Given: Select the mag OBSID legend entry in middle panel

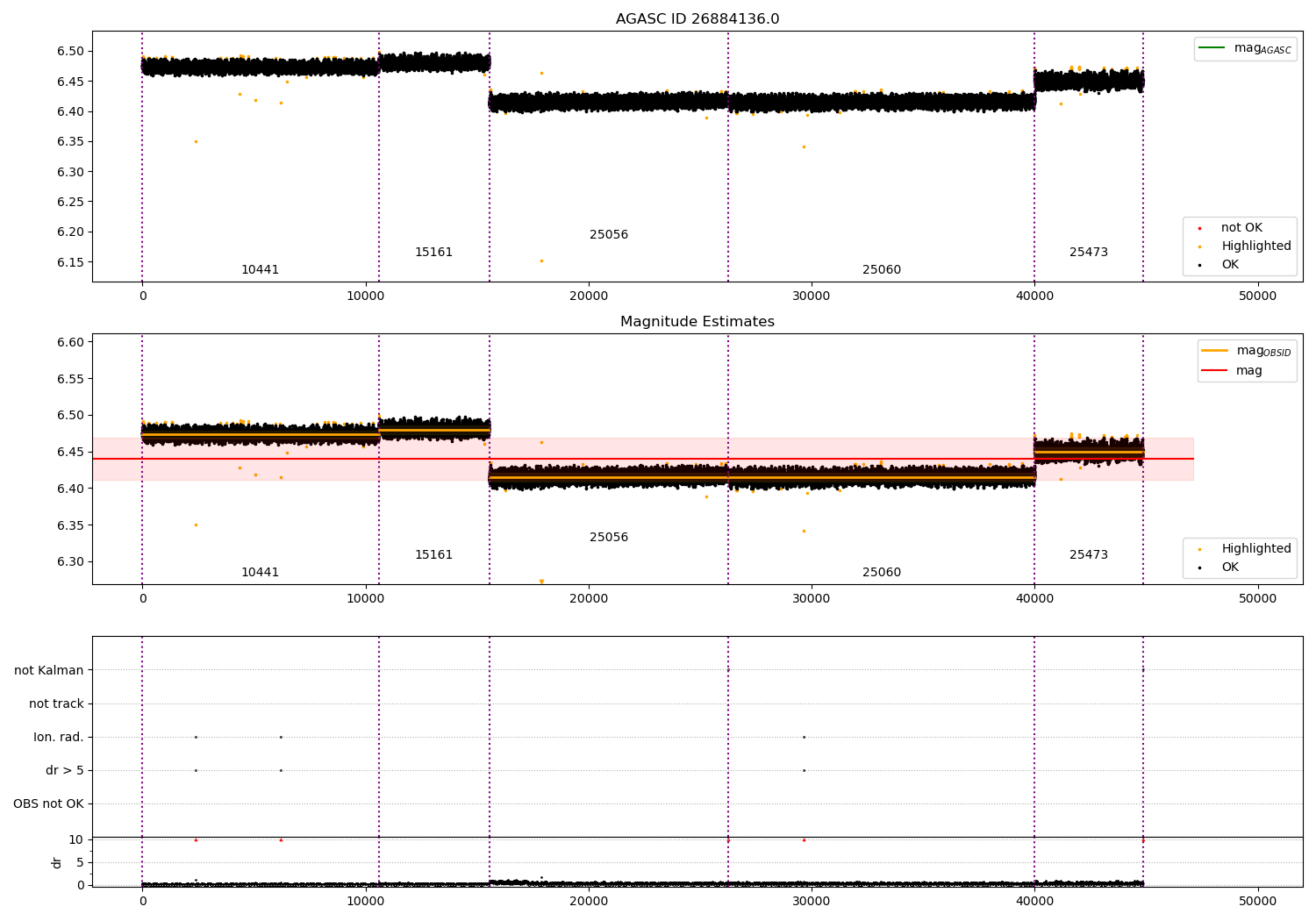Looking at the screenshot, I should click(1247, 351).
